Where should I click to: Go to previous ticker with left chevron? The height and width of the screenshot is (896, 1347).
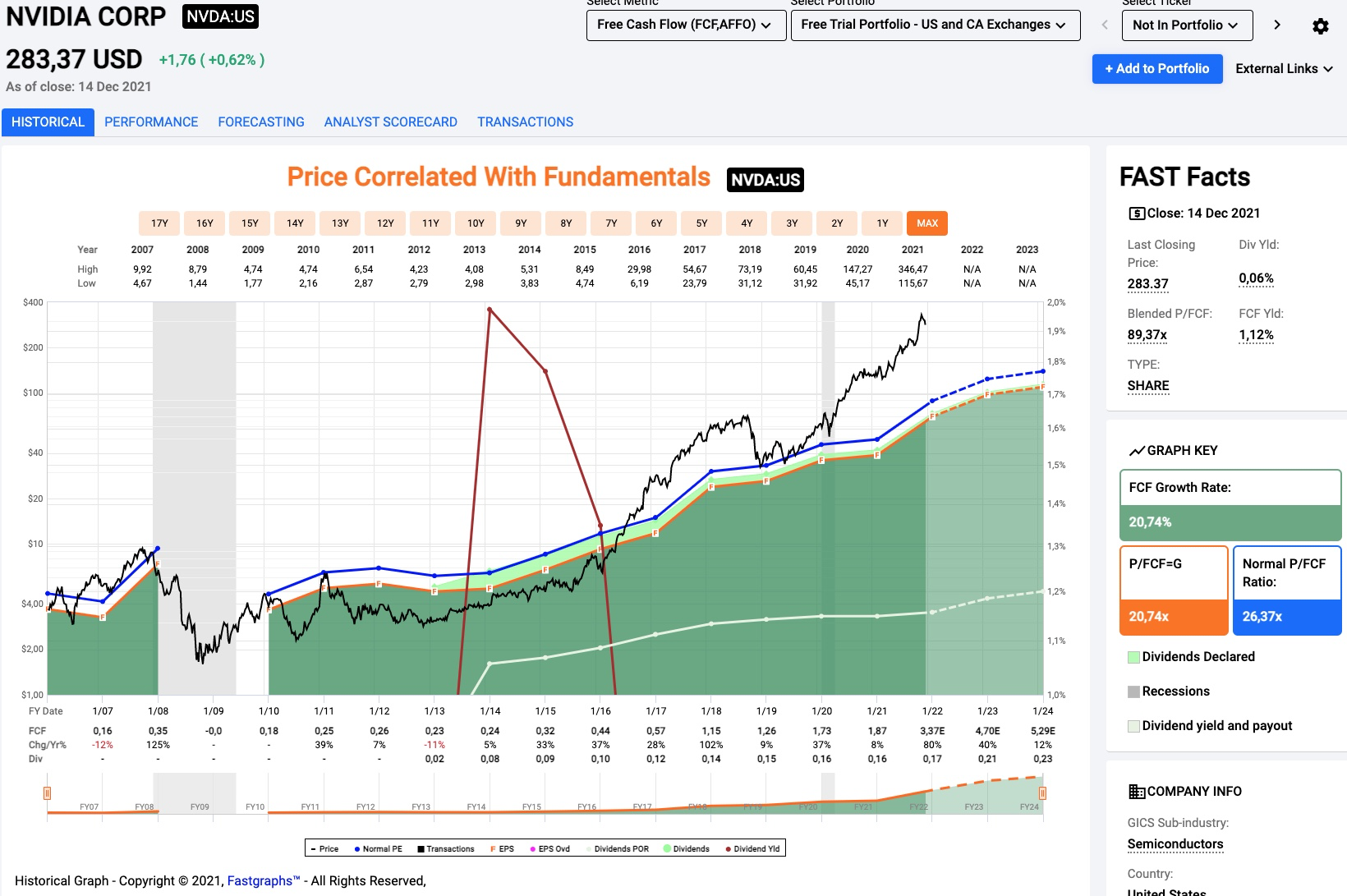(x=1105, y=25)
